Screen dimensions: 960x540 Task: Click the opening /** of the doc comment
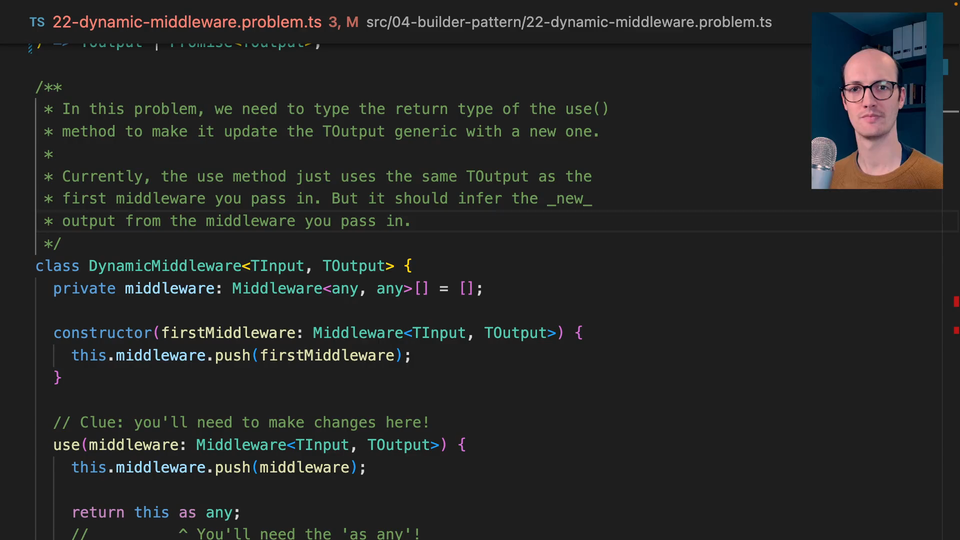coord(48,88)
